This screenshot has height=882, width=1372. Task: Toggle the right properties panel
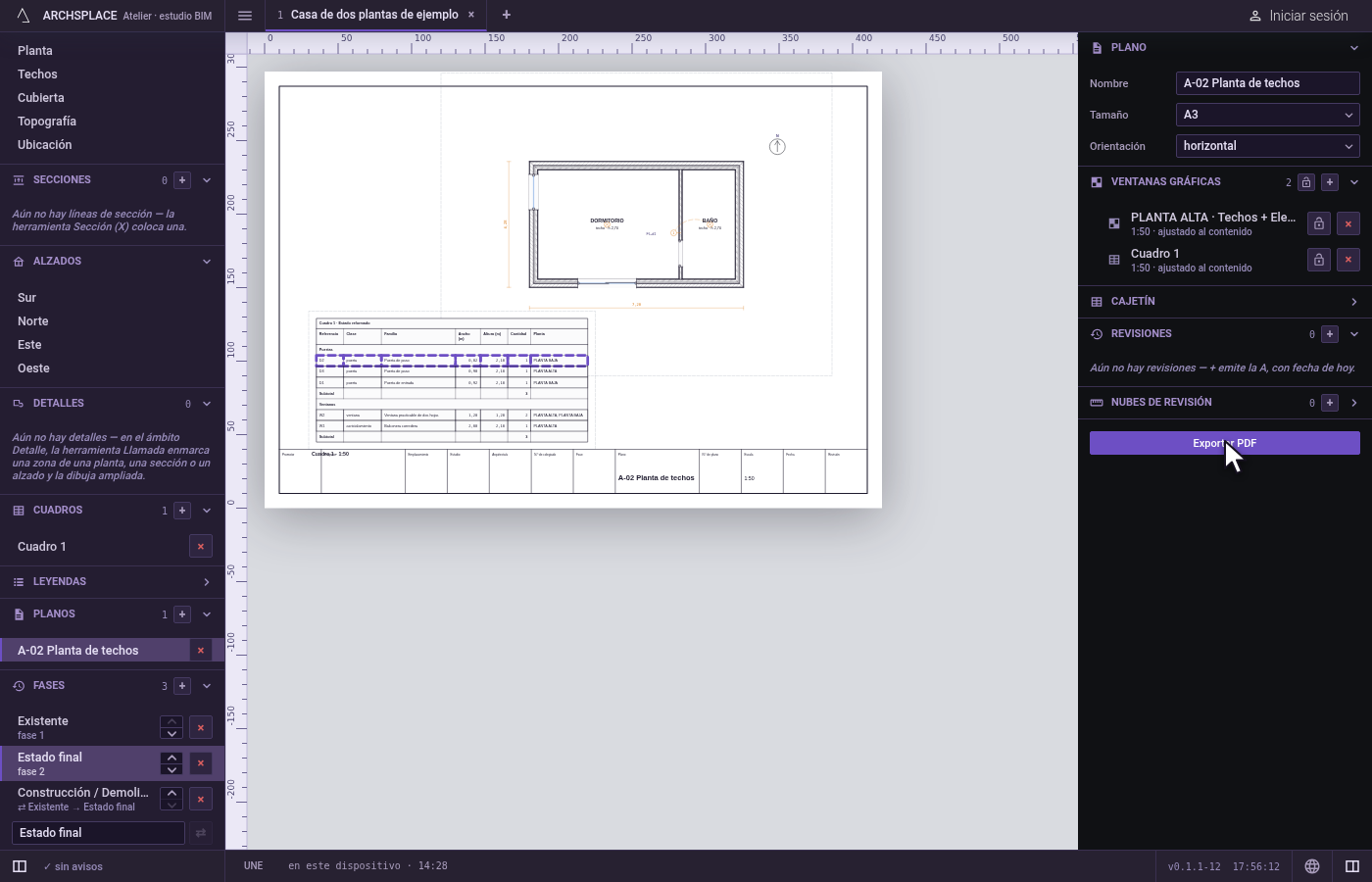1352,866
